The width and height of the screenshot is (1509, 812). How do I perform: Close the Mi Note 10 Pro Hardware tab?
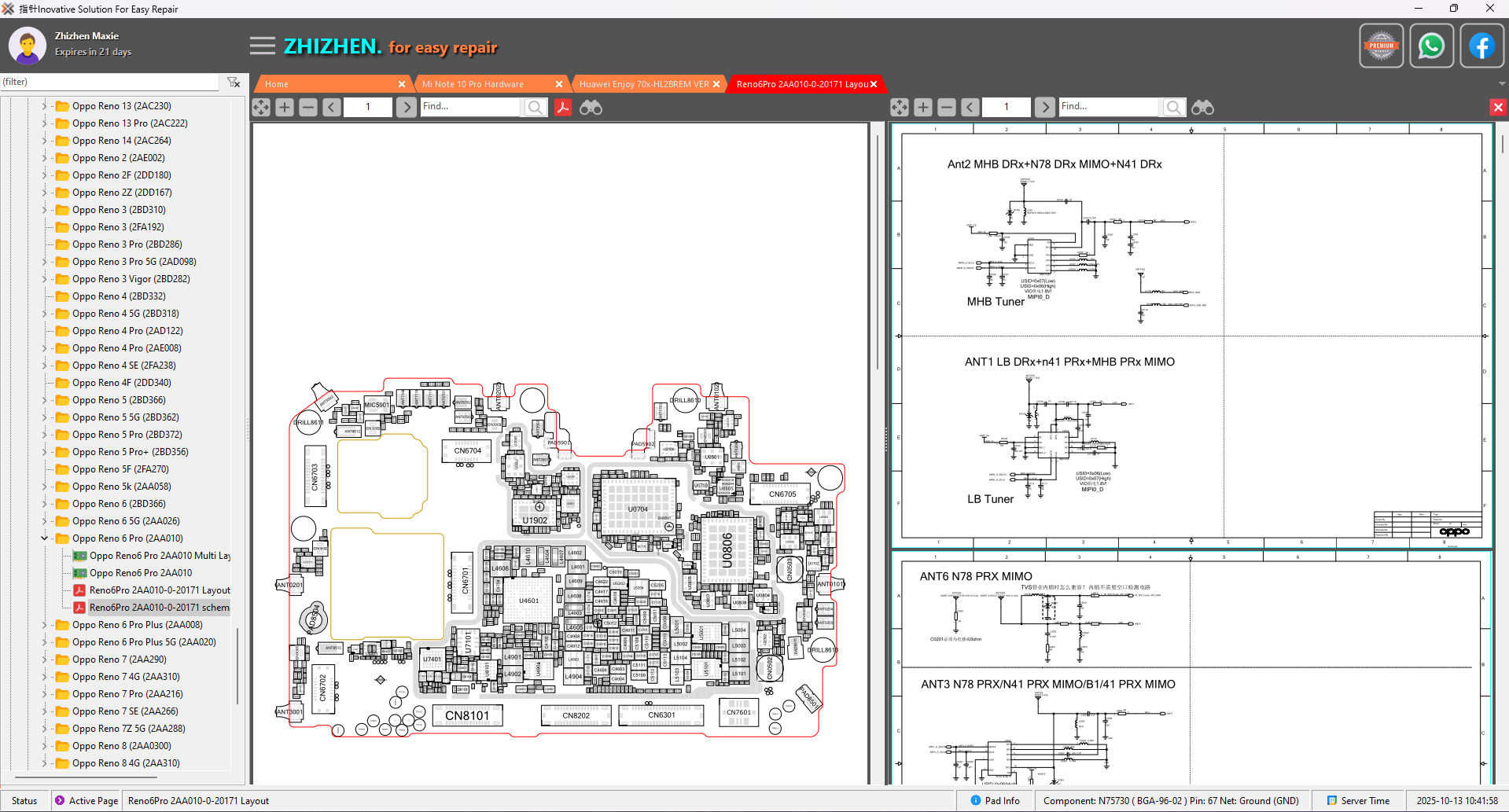point(559,84)
